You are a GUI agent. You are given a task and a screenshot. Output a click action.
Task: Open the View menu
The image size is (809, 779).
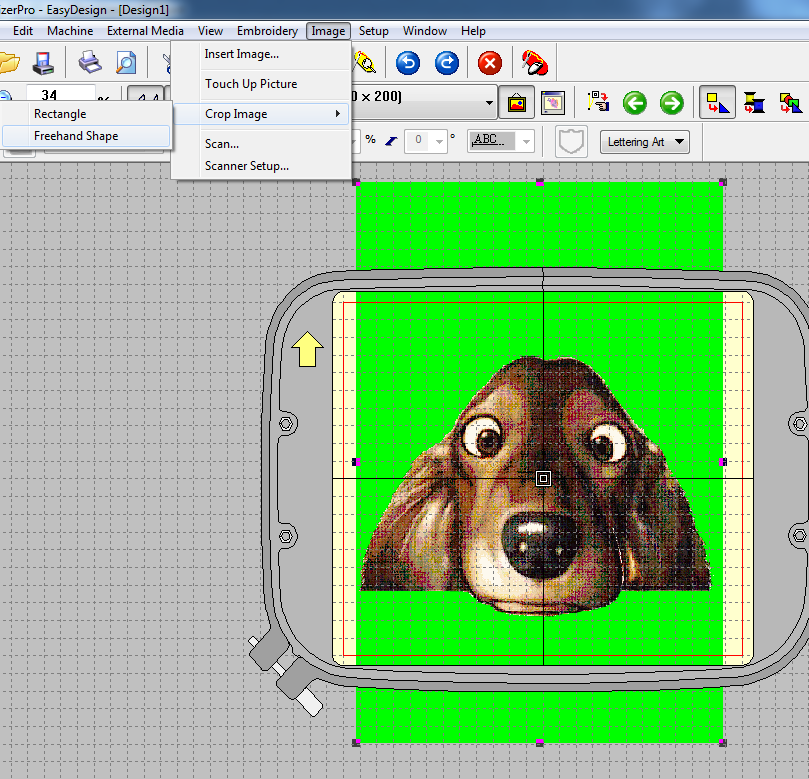(210, 31)
